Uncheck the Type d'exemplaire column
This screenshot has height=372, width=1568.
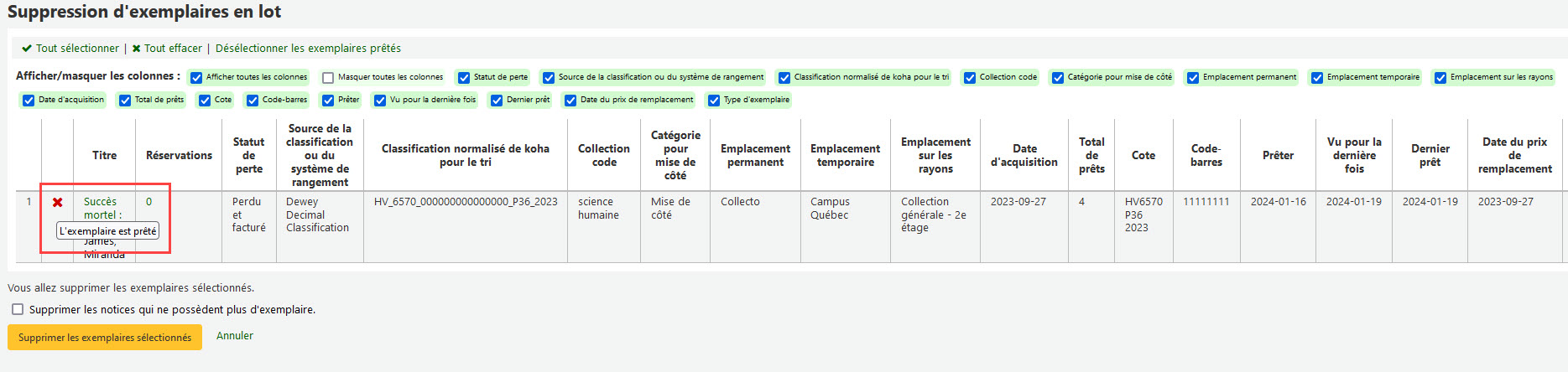[714, 101]
